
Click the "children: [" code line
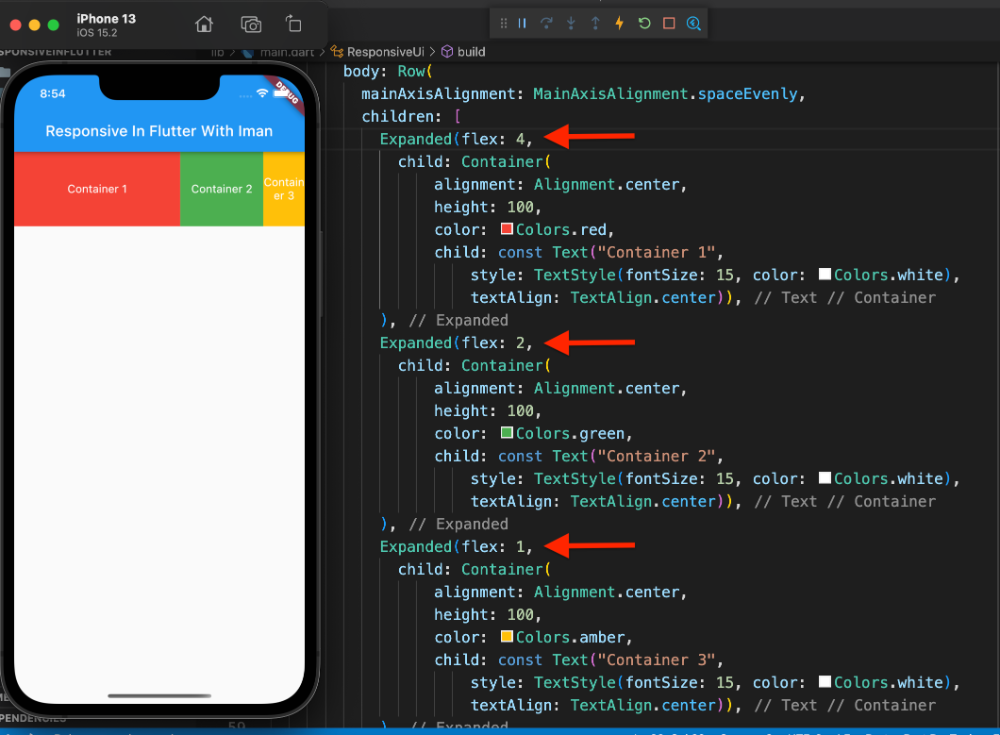point(411,116)
